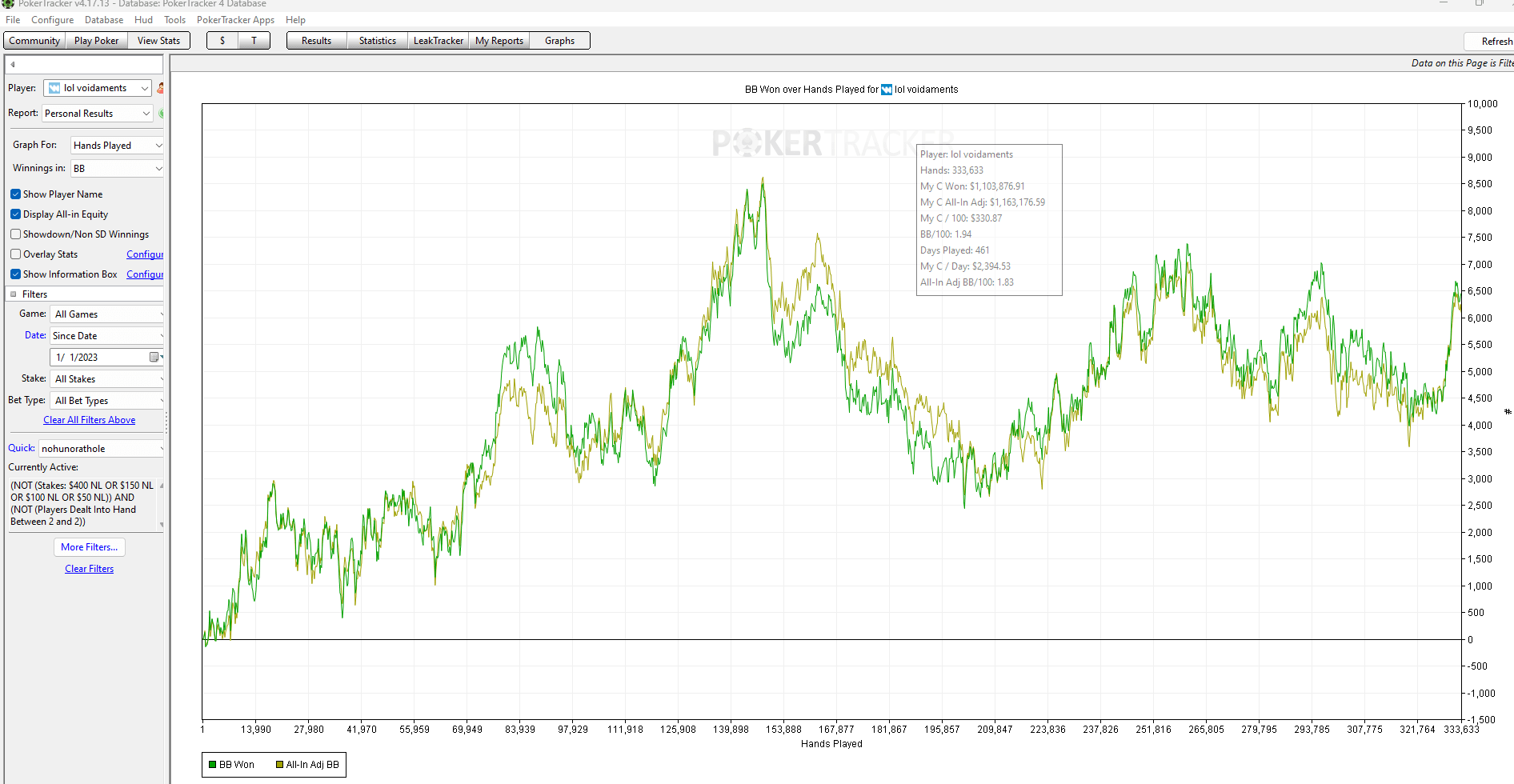
Task: Open the Hud menu
Action: (x=144, y=20)
